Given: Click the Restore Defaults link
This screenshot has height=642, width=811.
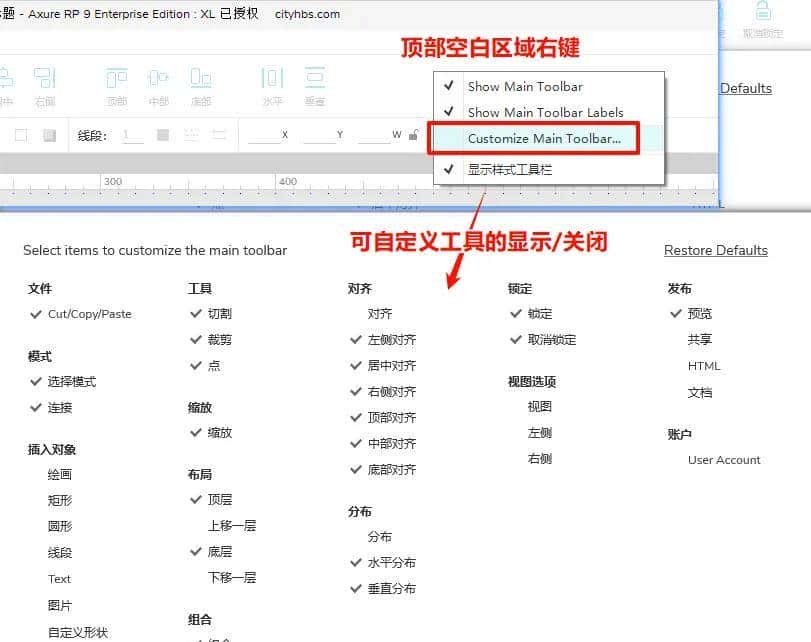Looking at the screenshot, I should click(715, 250).
